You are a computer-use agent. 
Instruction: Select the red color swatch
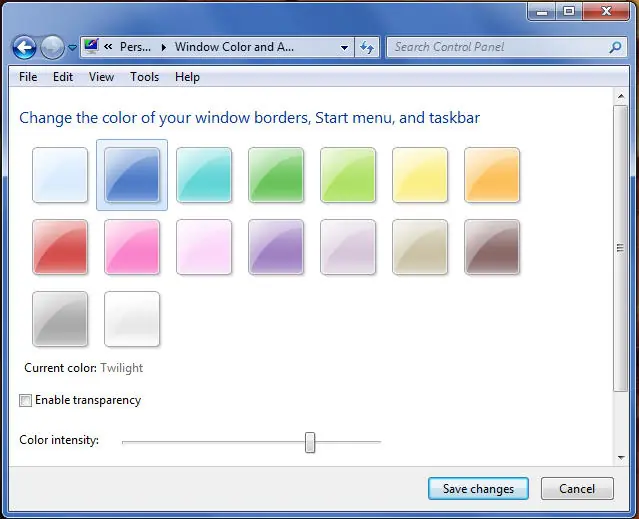pos(60,247)
